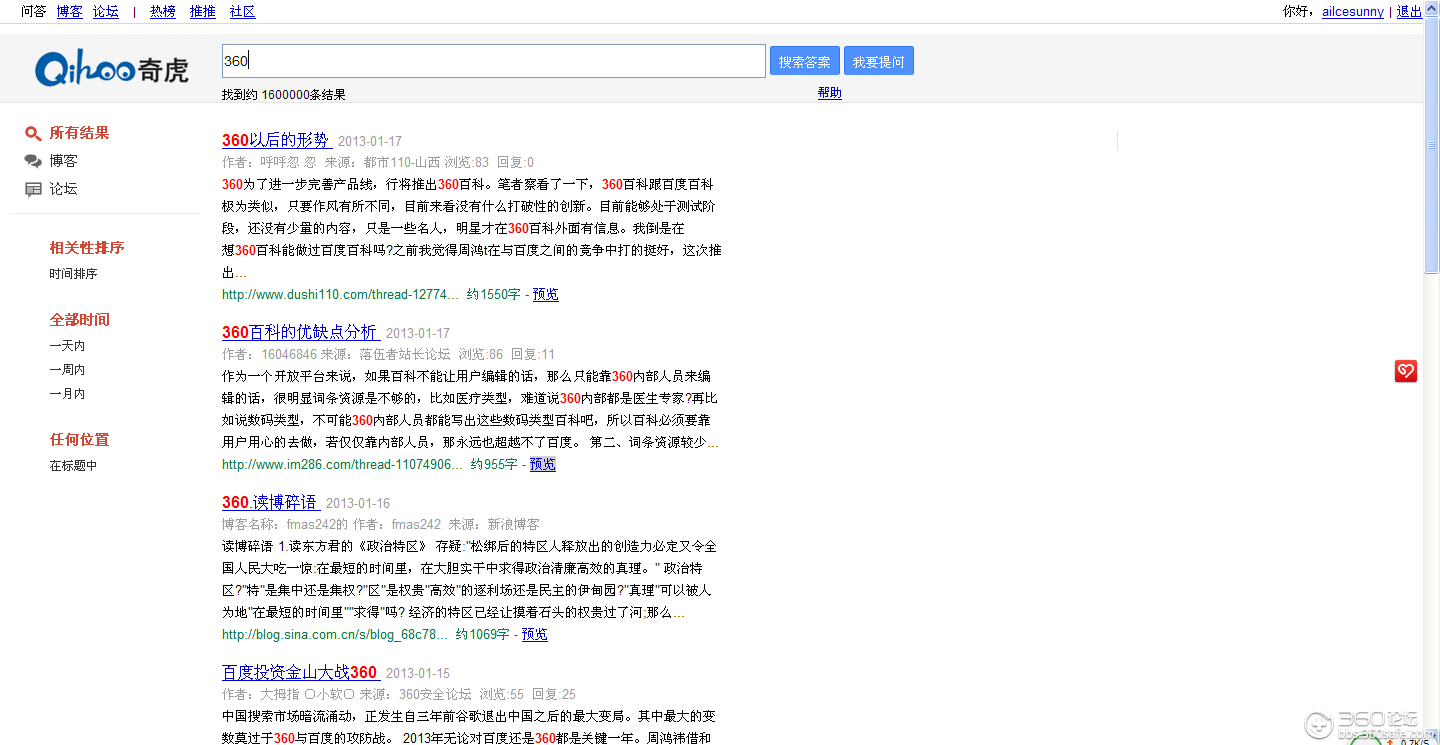This screenshot has height=745, width=1440.
Task: Filter results by 论坛 in sidebar
Action: (x=64, y=189)
